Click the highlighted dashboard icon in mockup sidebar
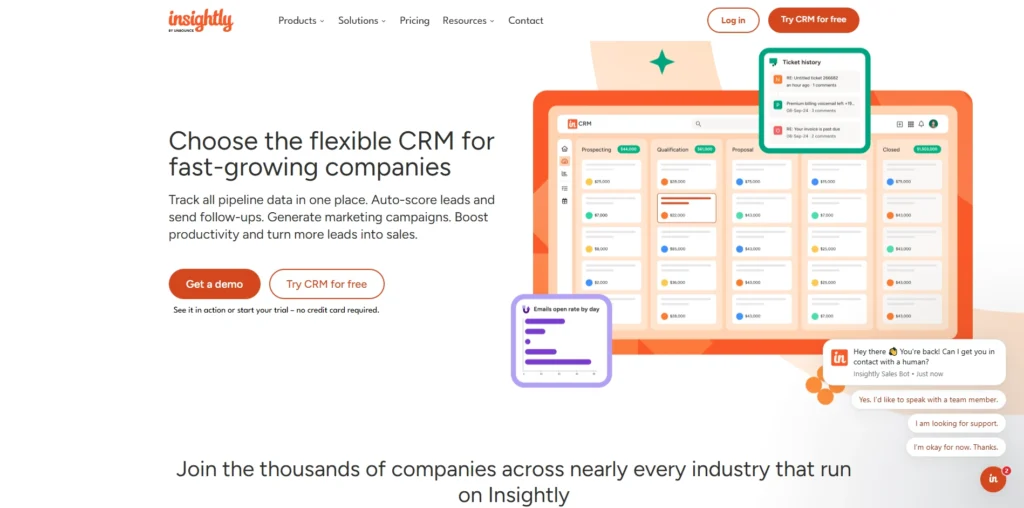Viewport: 1024px width, 508px height. [x=564, y=161]
